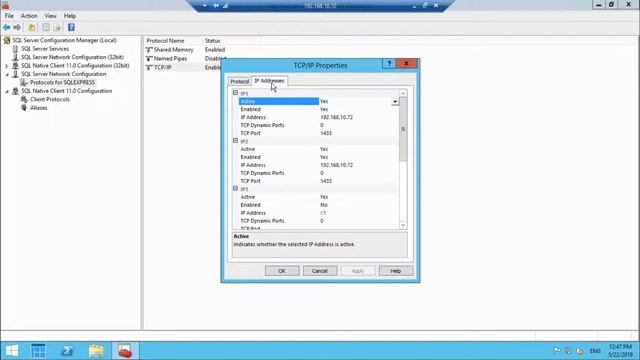The width and height of the screenshot is (640, 360).
Task: Select the IP2 Active property
Action: click(x=318, y=149)
